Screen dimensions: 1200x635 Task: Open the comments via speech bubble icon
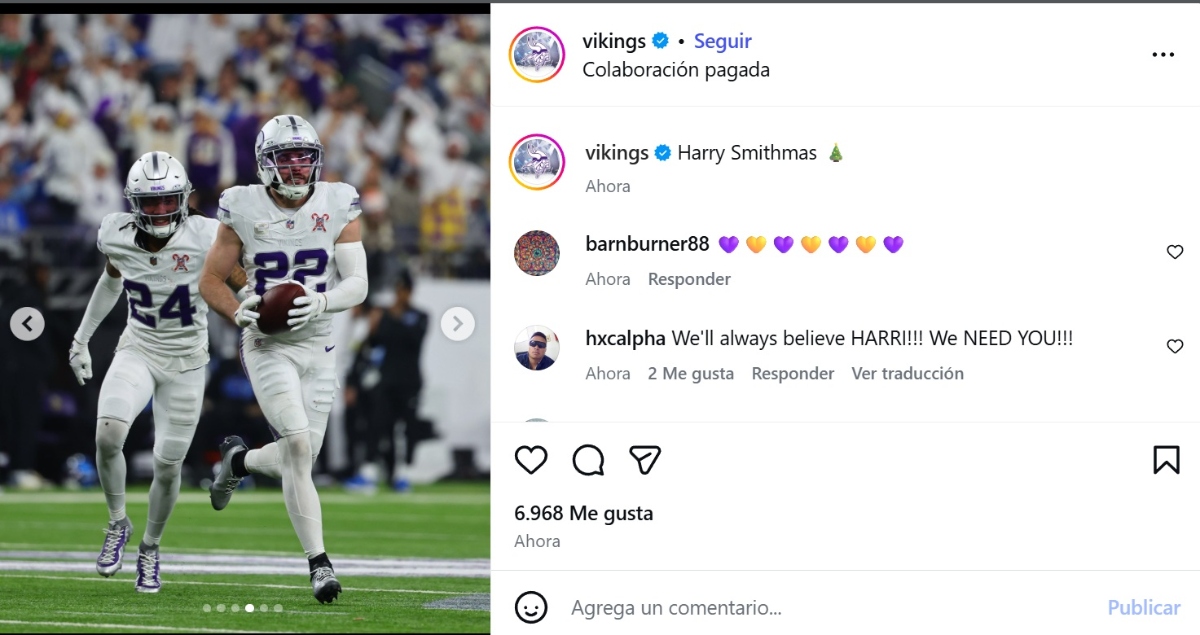(589, 460)
